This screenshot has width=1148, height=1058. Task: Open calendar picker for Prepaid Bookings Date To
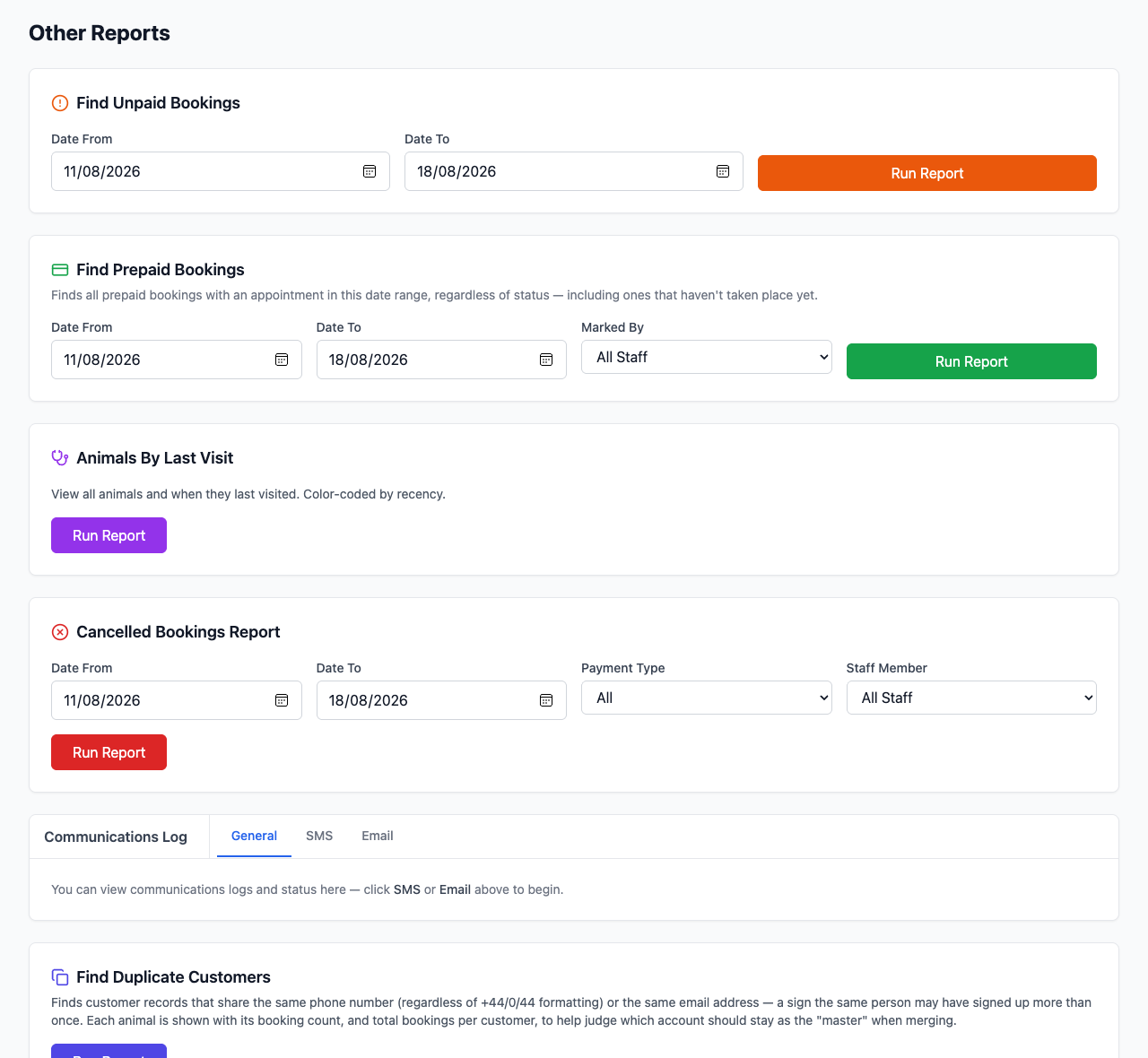[546, 360]
